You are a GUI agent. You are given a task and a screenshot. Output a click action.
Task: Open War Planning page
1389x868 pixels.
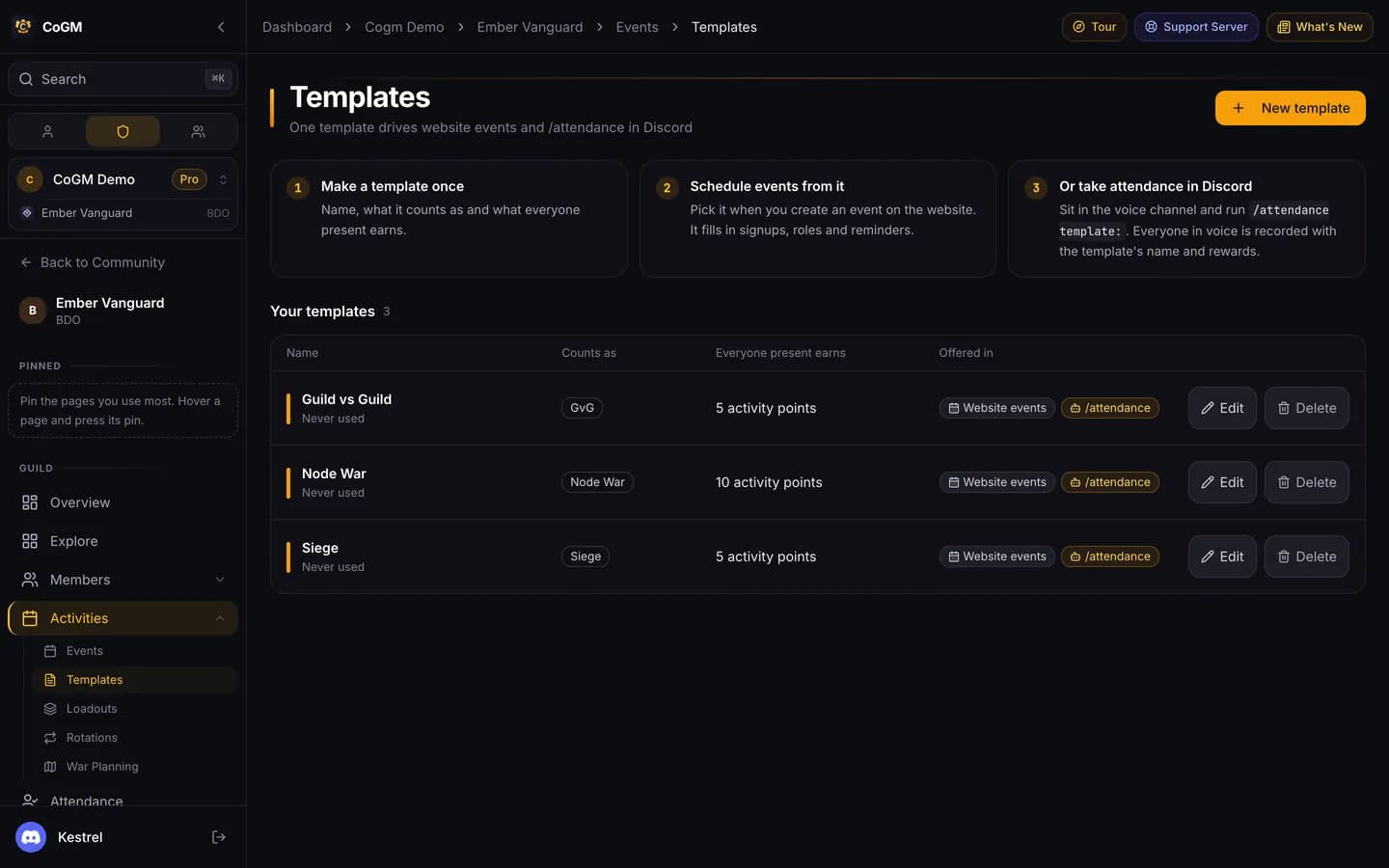point(134,767)
